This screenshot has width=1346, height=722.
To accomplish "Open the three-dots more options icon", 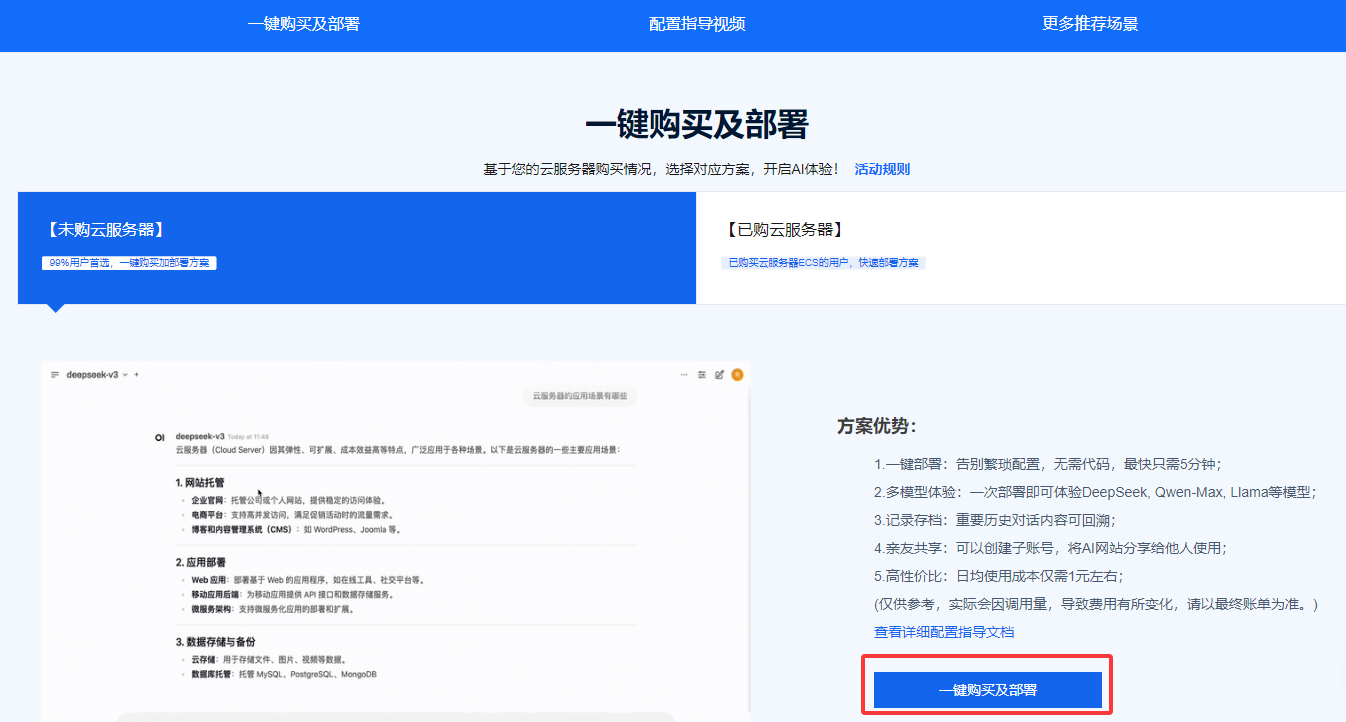I will 684,375.
